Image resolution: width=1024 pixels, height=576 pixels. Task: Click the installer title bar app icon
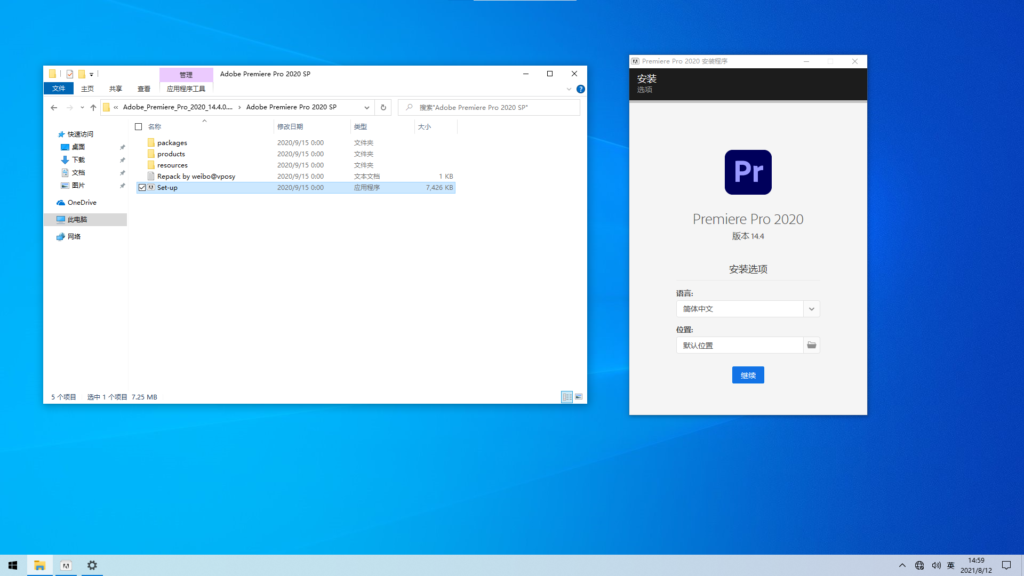point(635,61)
